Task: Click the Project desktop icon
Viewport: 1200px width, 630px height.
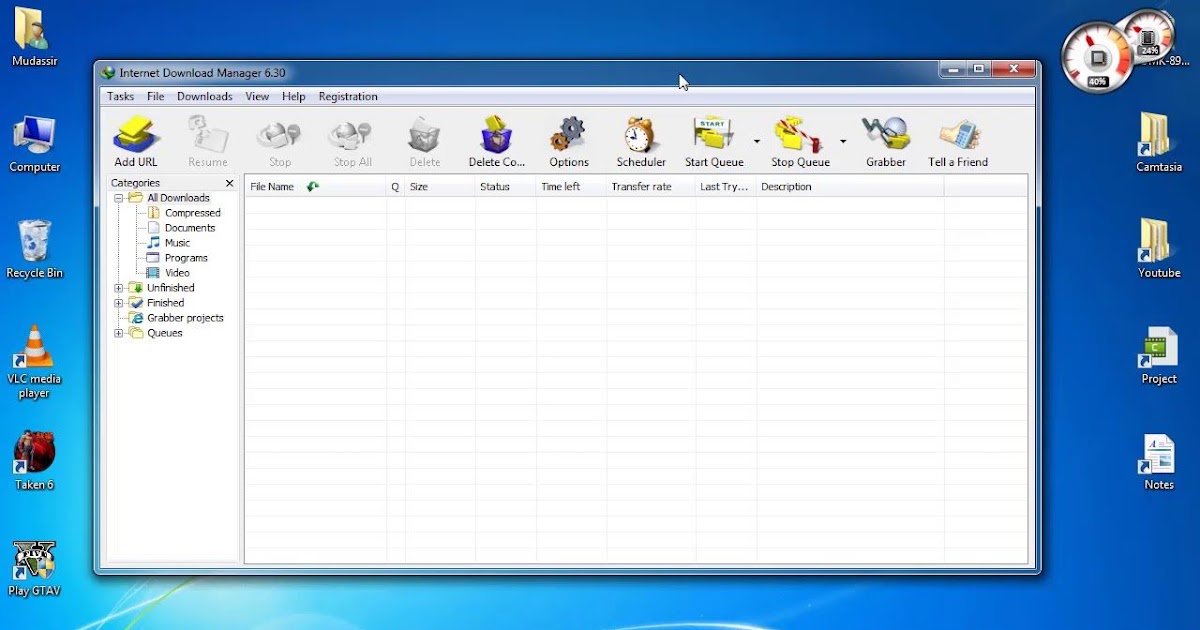Action: pos(1158,356)
